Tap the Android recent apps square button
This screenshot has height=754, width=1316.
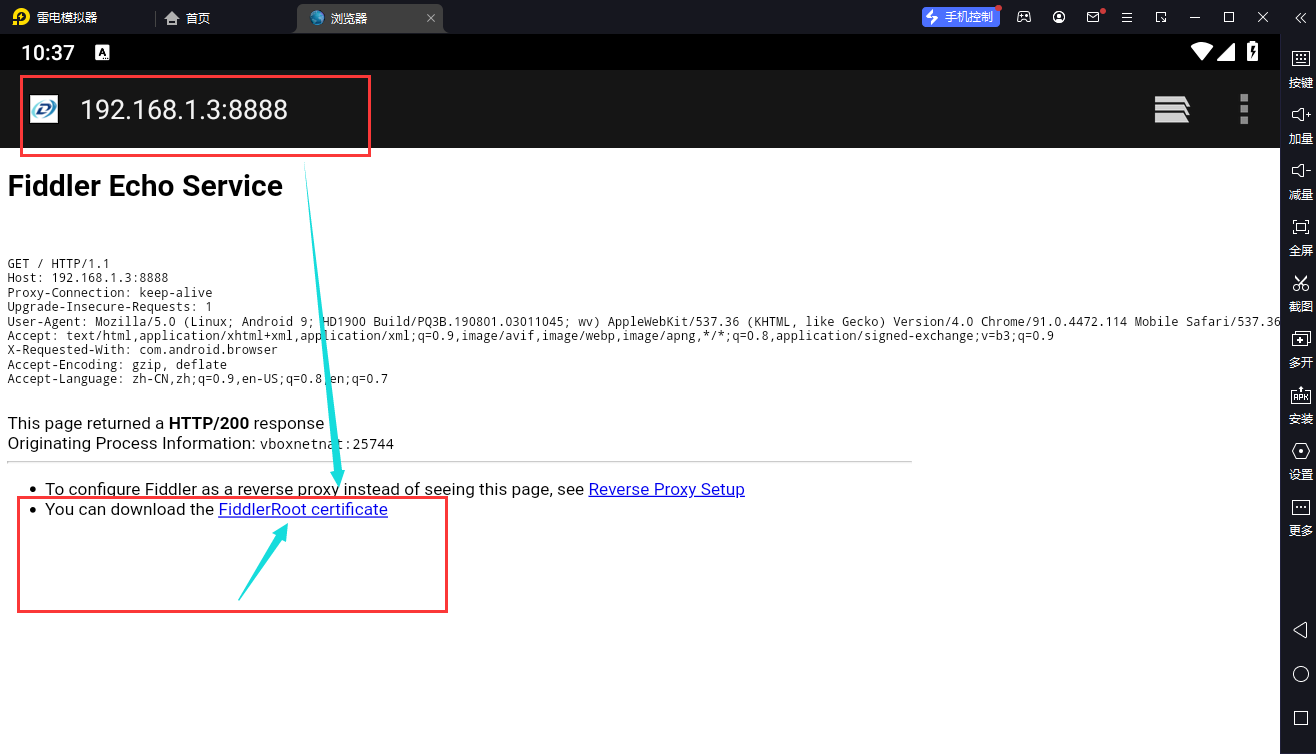(x=1300, y=718)
